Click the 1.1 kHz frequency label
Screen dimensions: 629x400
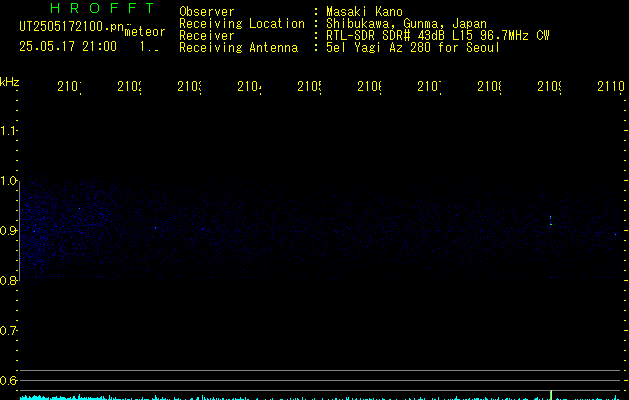8,130
